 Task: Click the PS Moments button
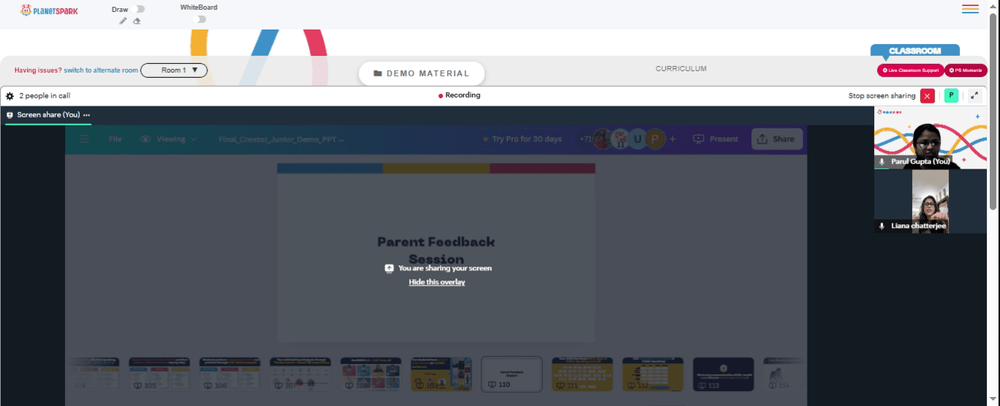click(966, 70)
